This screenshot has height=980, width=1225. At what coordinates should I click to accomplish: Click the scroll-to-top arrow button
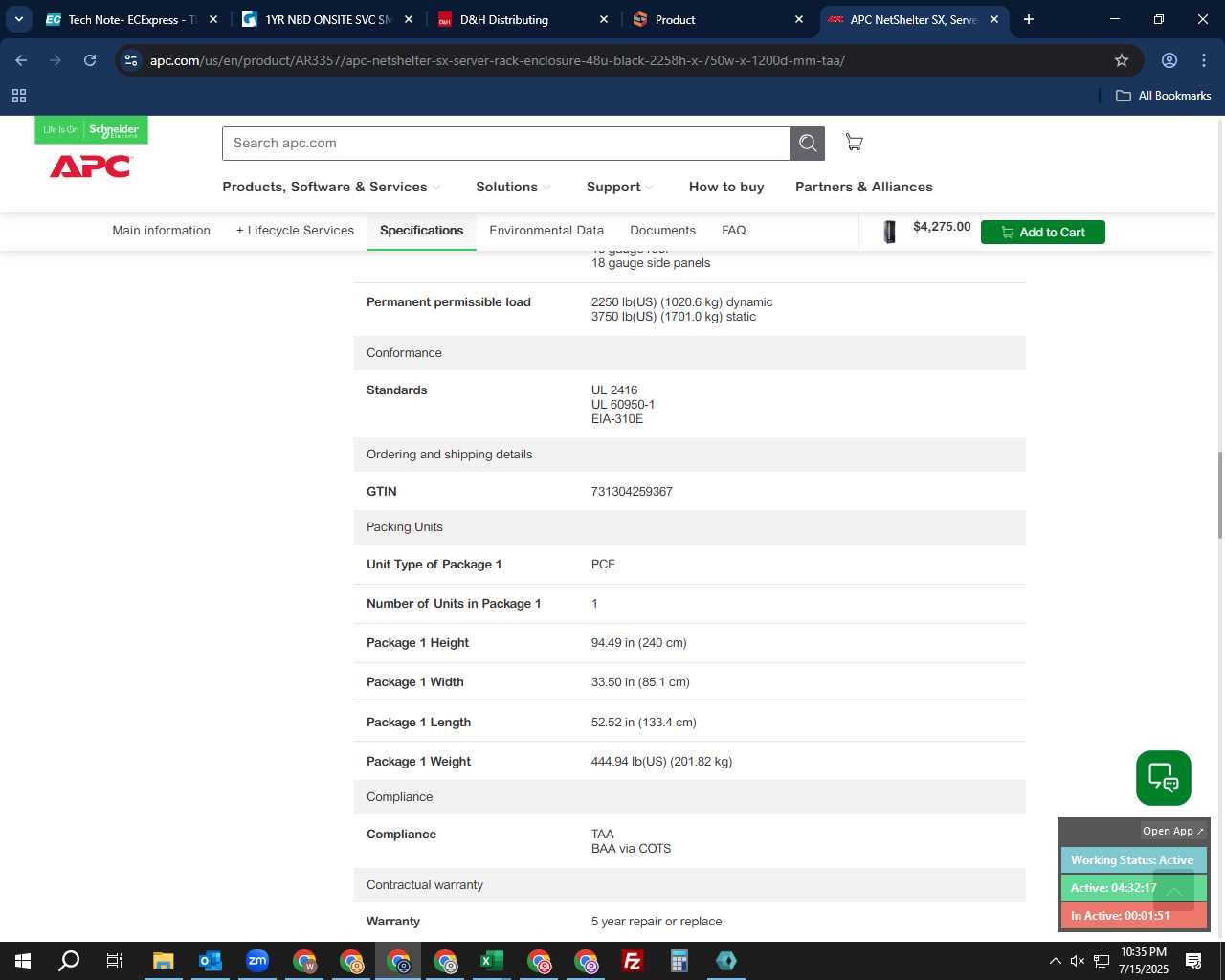[1173, 891]
